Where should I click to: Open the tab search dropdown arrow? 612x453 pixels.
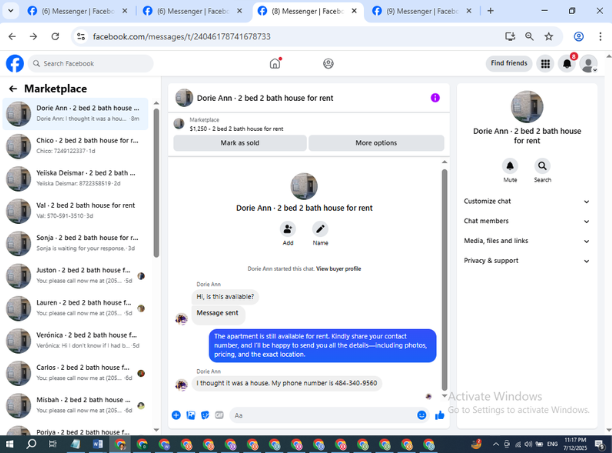pos(11,11)
